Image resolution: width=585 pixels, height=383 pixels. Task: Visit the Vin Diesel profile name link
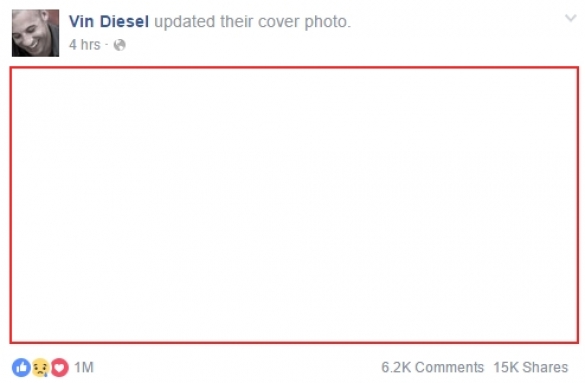tap(109, 22)
